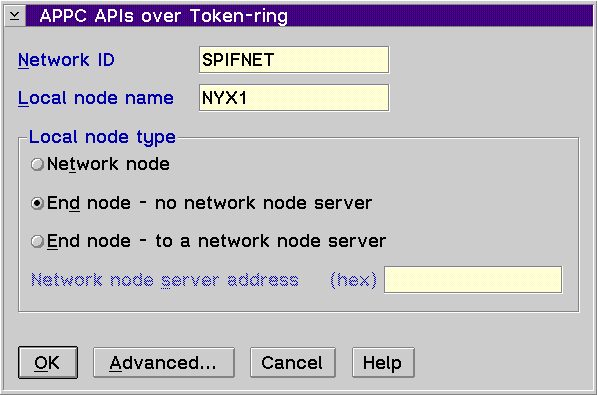Confirm the dialog with OK
This screenshot has height=395, width=597.
(48, 362)
